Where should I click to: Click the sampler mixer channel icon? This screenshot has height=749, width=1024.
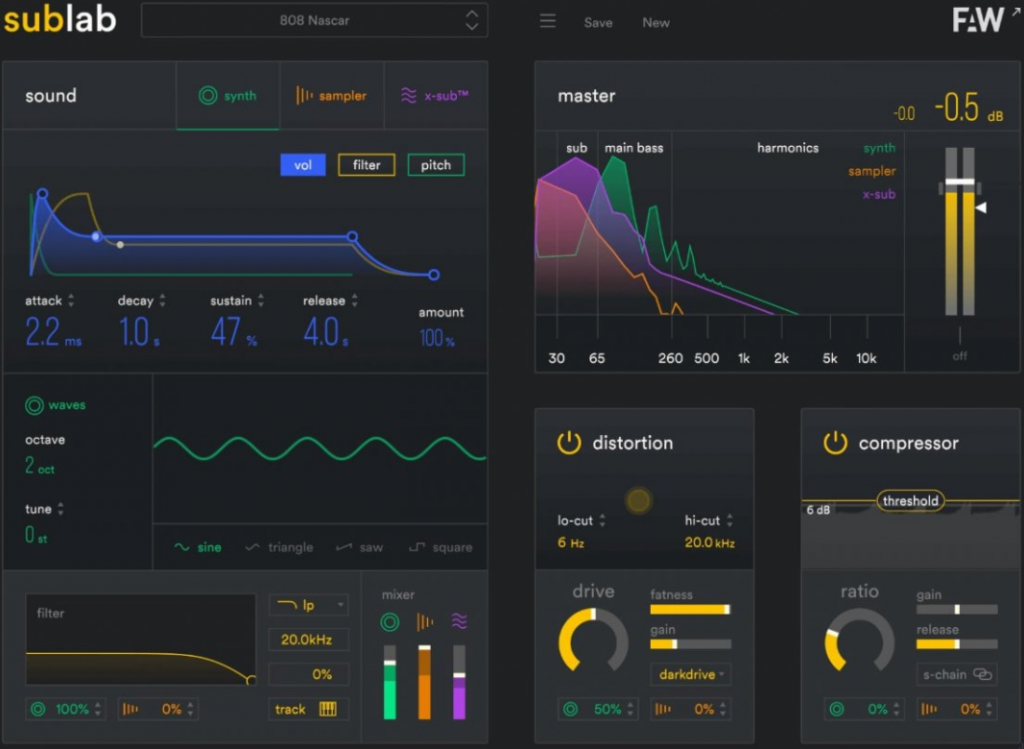(424, 622)
